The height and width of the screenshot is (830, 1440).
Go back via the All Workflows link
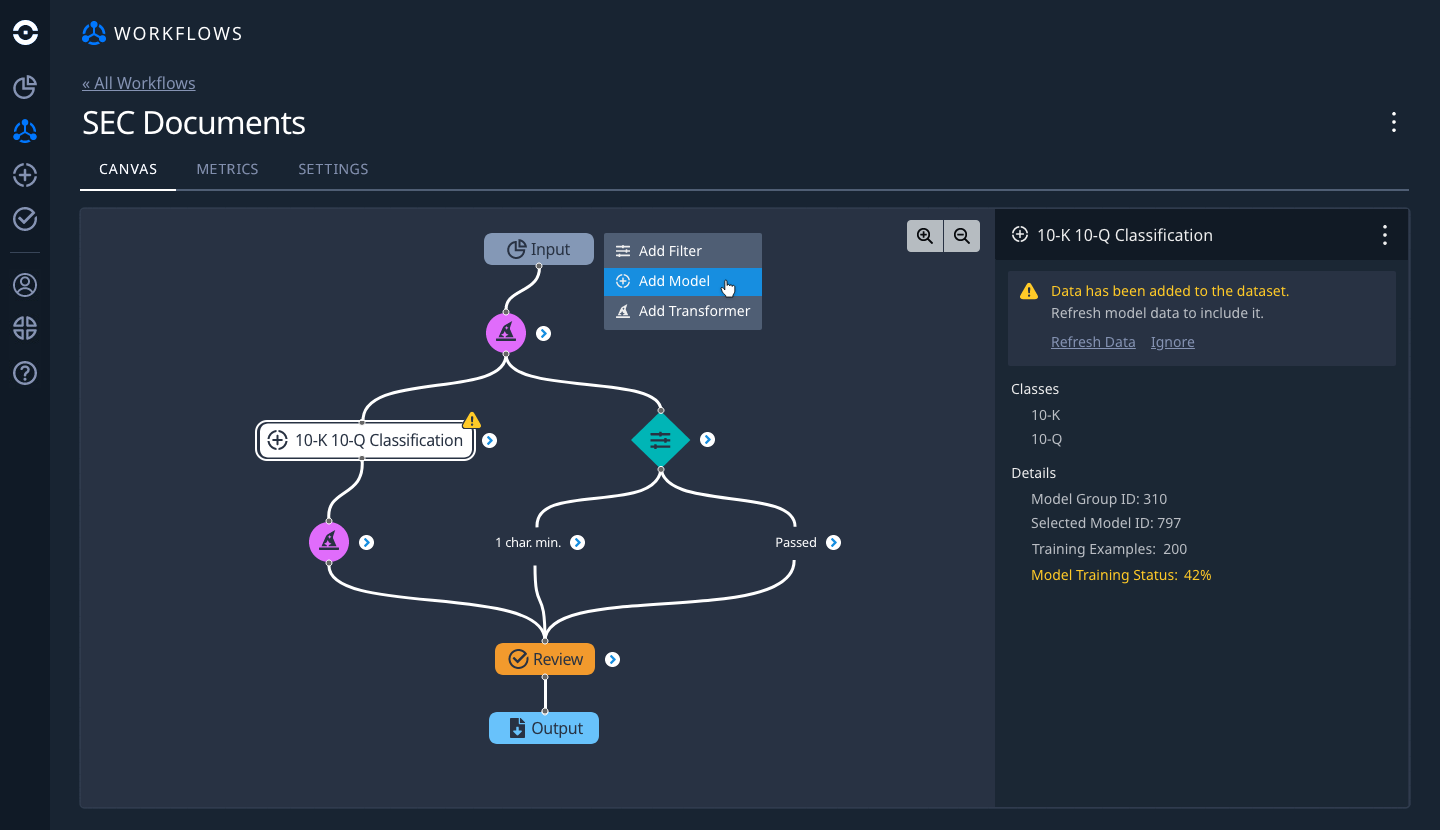coord(138,83)
